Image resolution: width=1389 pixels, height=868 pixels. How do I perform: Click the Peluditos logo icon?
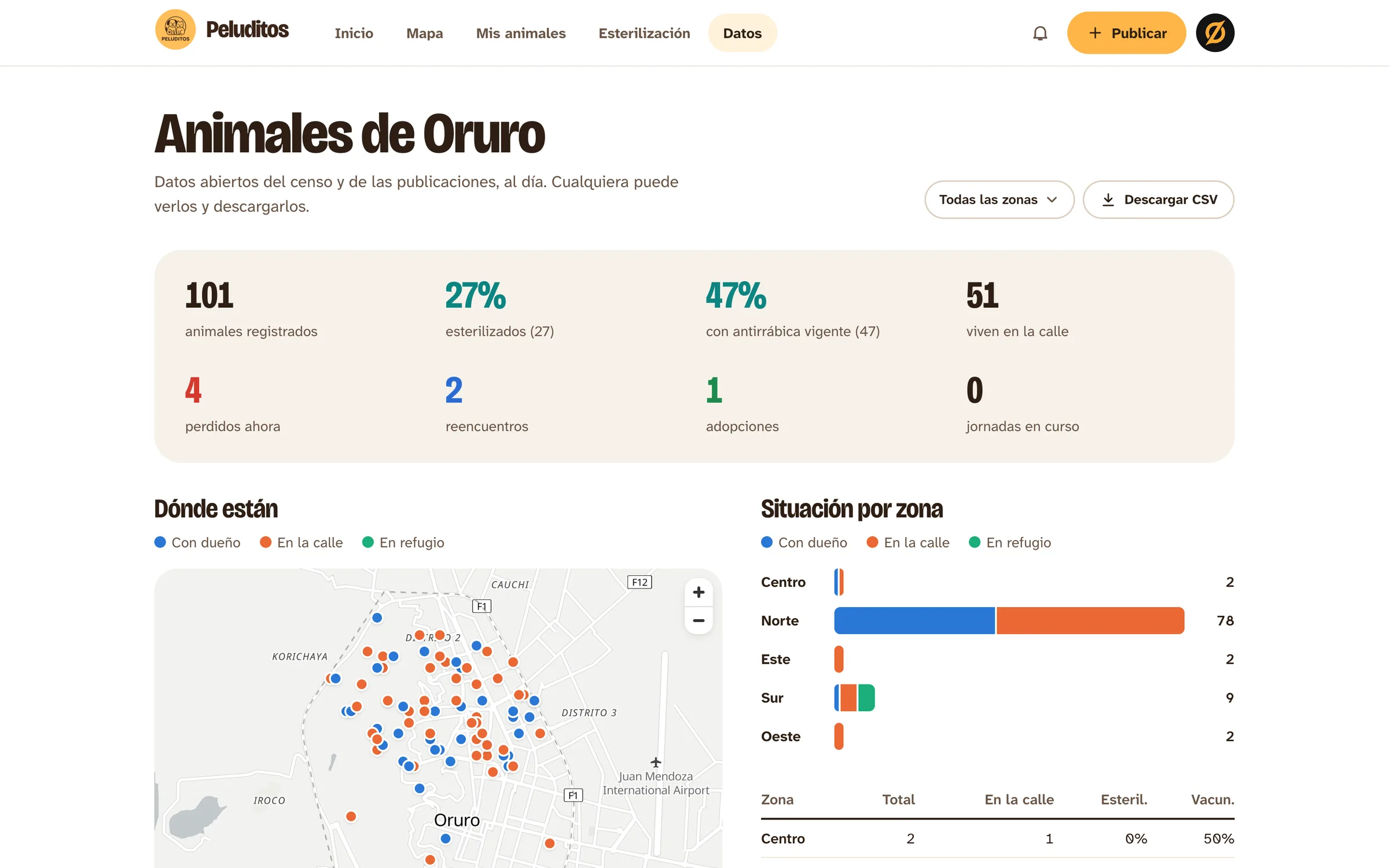tap(175, 30)
